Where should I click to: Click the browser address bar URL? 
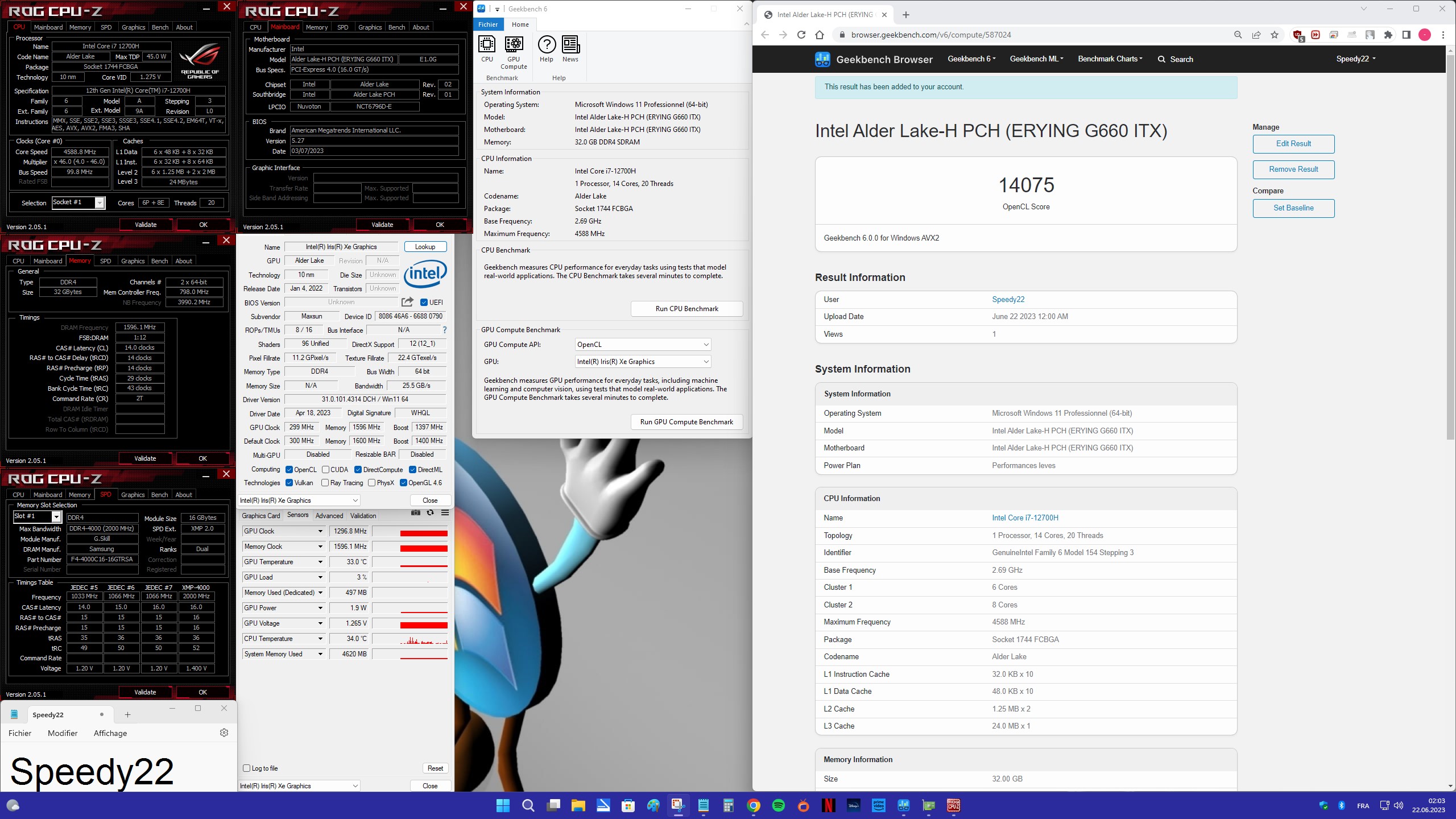tap(931, 35)
